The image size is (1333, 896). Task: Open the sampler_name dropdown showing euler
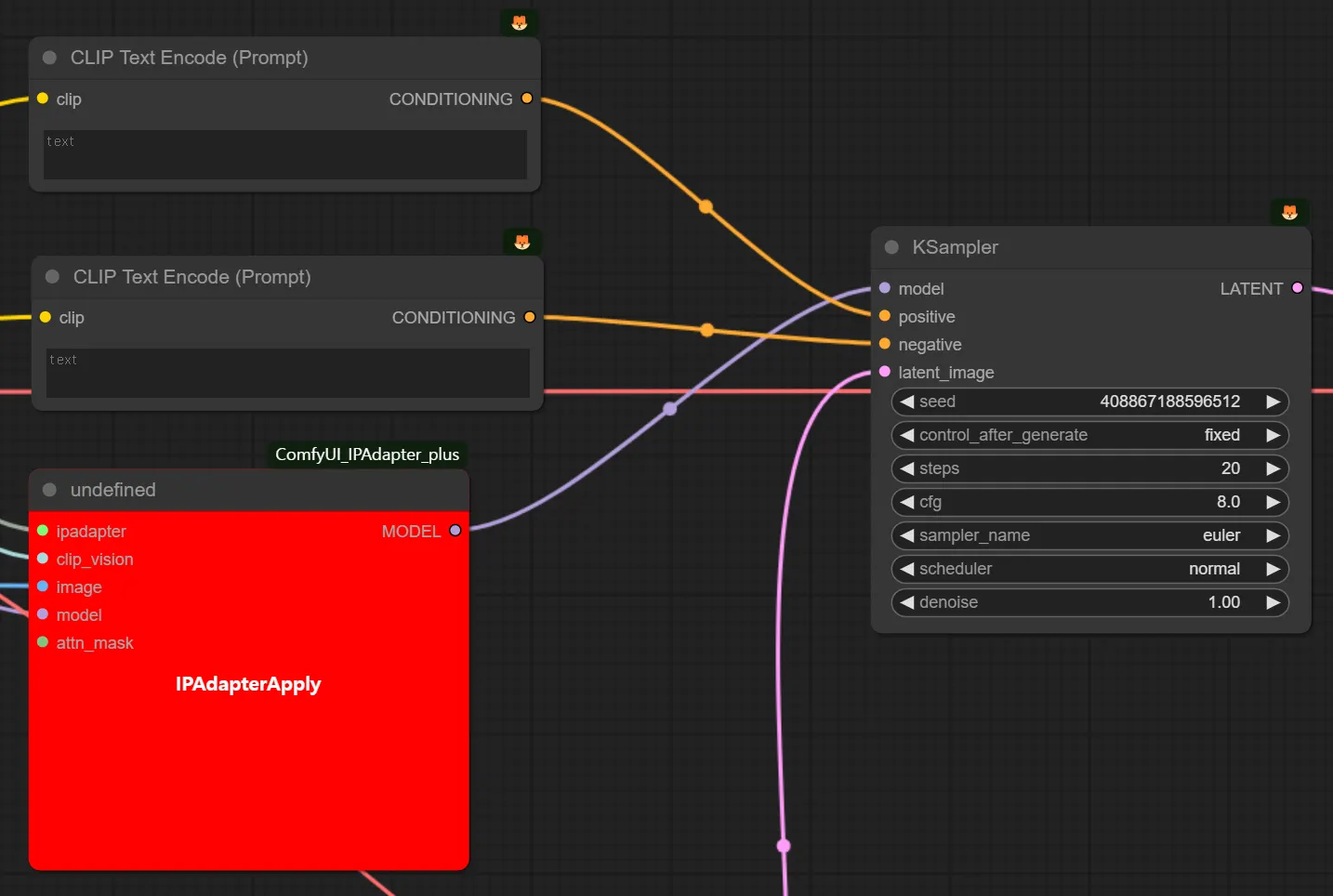click(1089, 535)
